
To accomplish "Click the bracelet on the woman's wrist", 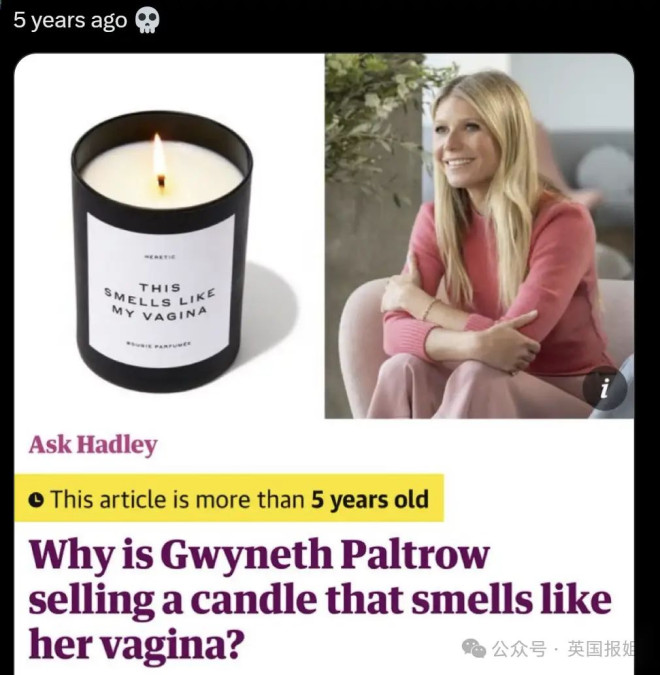I will 431,308.
